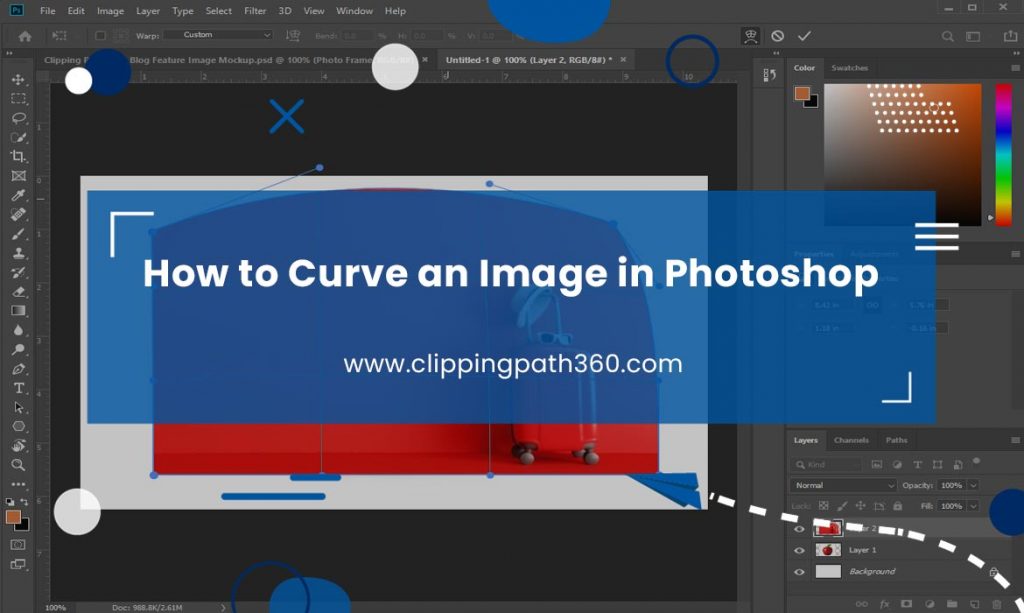This screenshot has width=1024, height=613.
Task: Select the Clone Stamp tool
Action: (x=18, y=253)
